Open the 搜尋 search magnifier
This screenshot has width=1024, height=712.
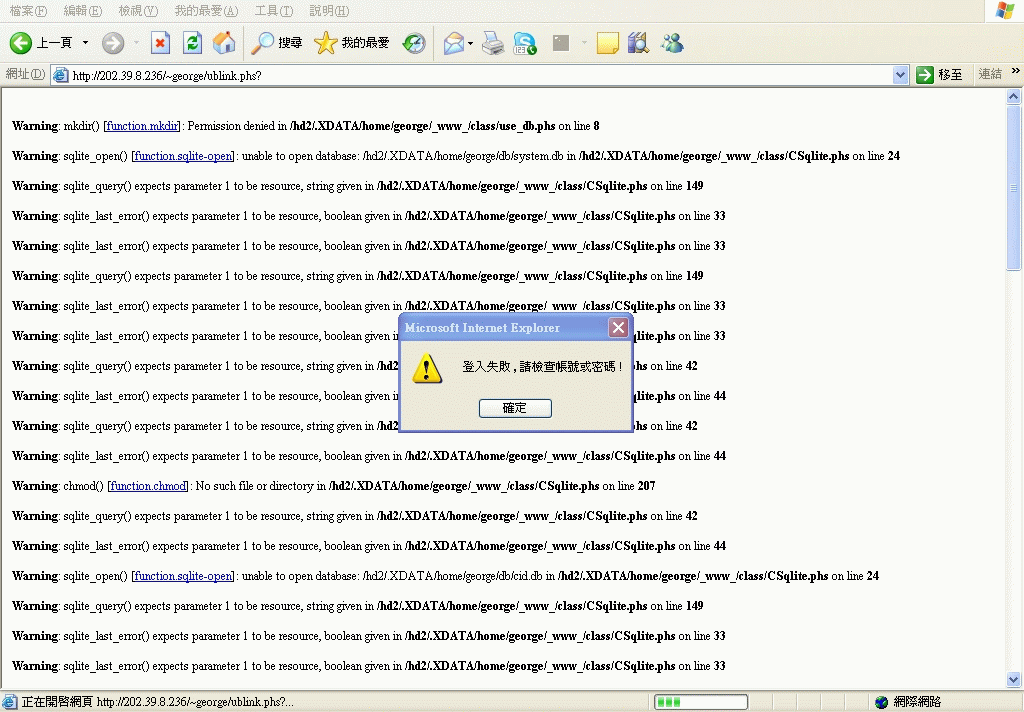coord(277,43)
